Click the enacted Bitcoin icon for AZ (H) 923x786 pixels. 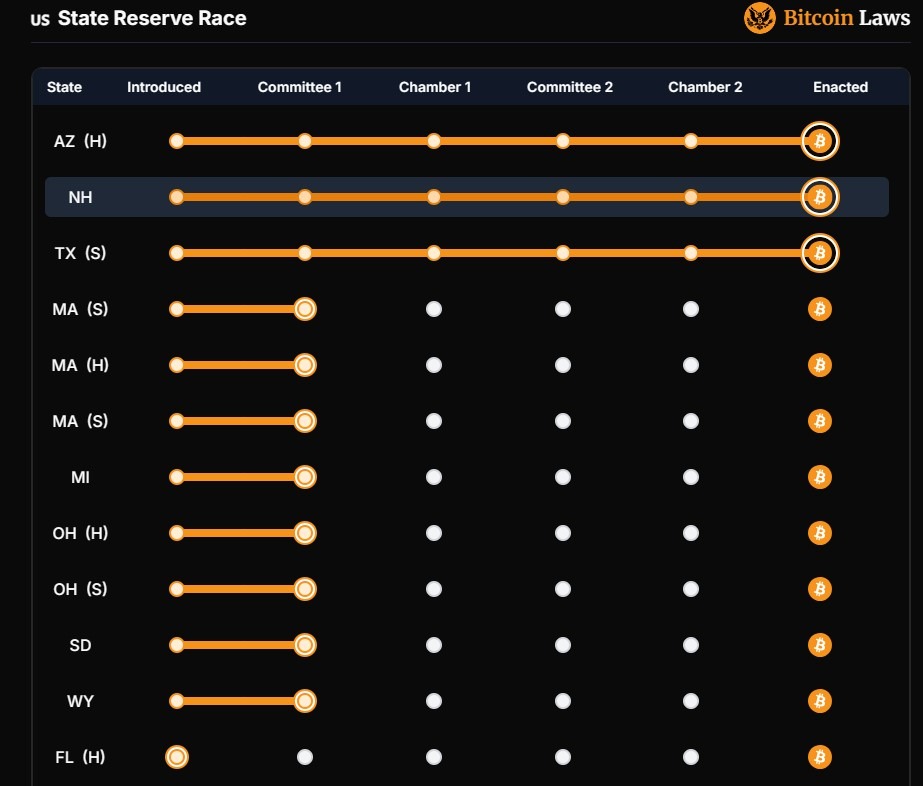(x=819, y=141)
